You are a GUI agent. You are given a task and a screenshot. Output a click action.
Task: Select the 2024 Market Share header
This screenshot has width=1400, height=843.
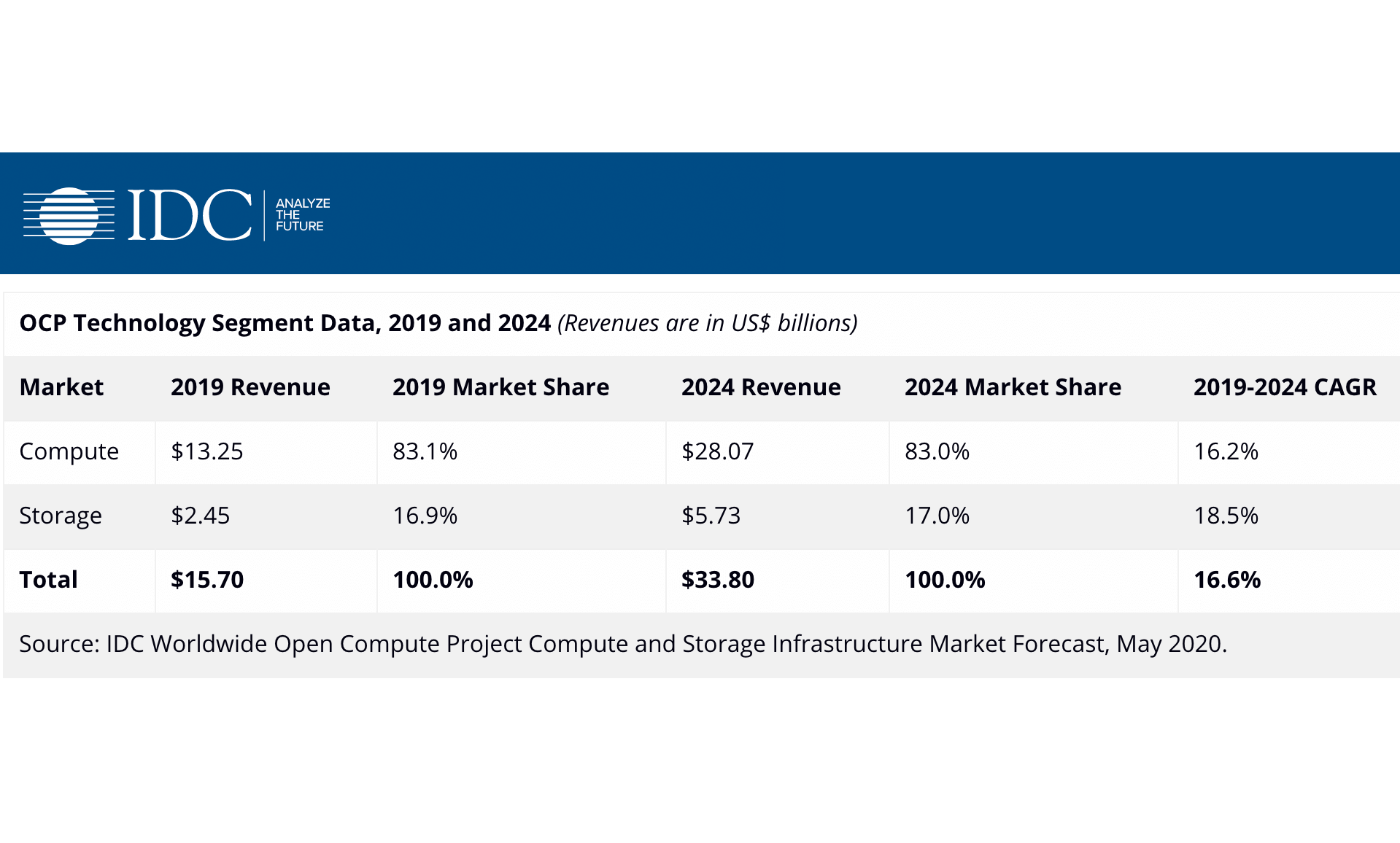tap(1013, 387)
